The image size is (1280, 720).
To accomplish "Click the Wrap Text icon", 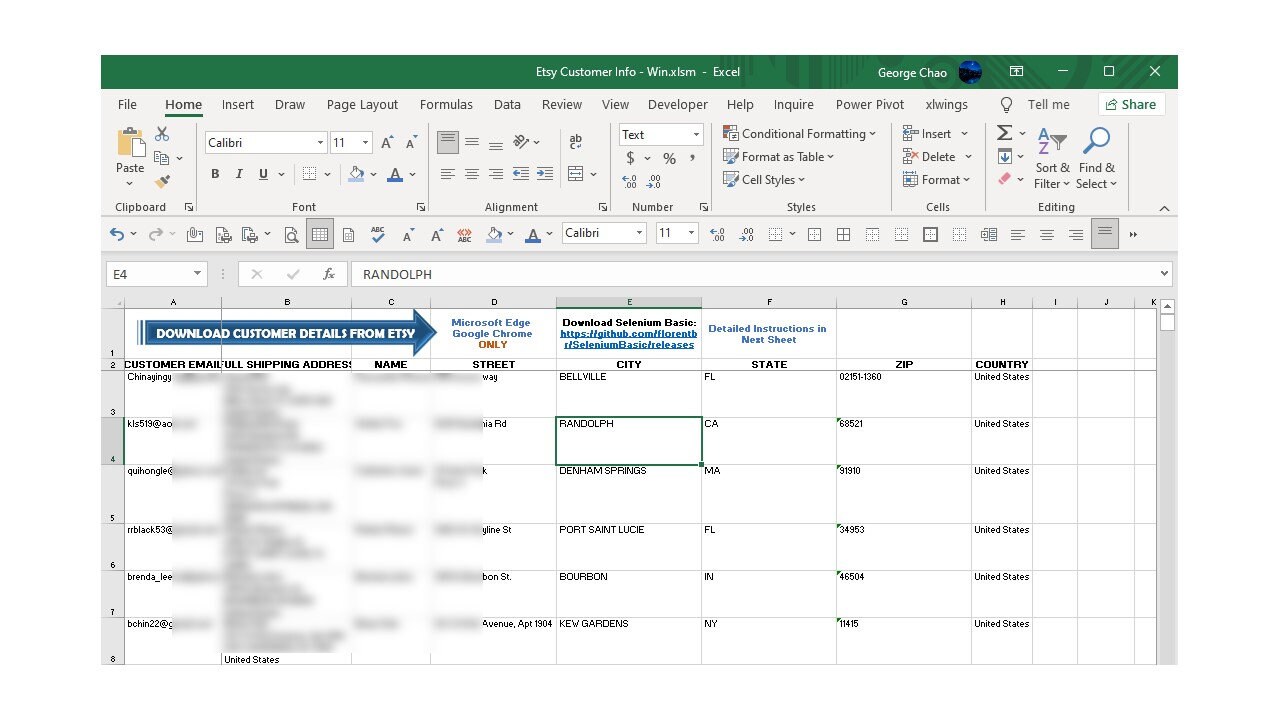I will tap(575, 143).
